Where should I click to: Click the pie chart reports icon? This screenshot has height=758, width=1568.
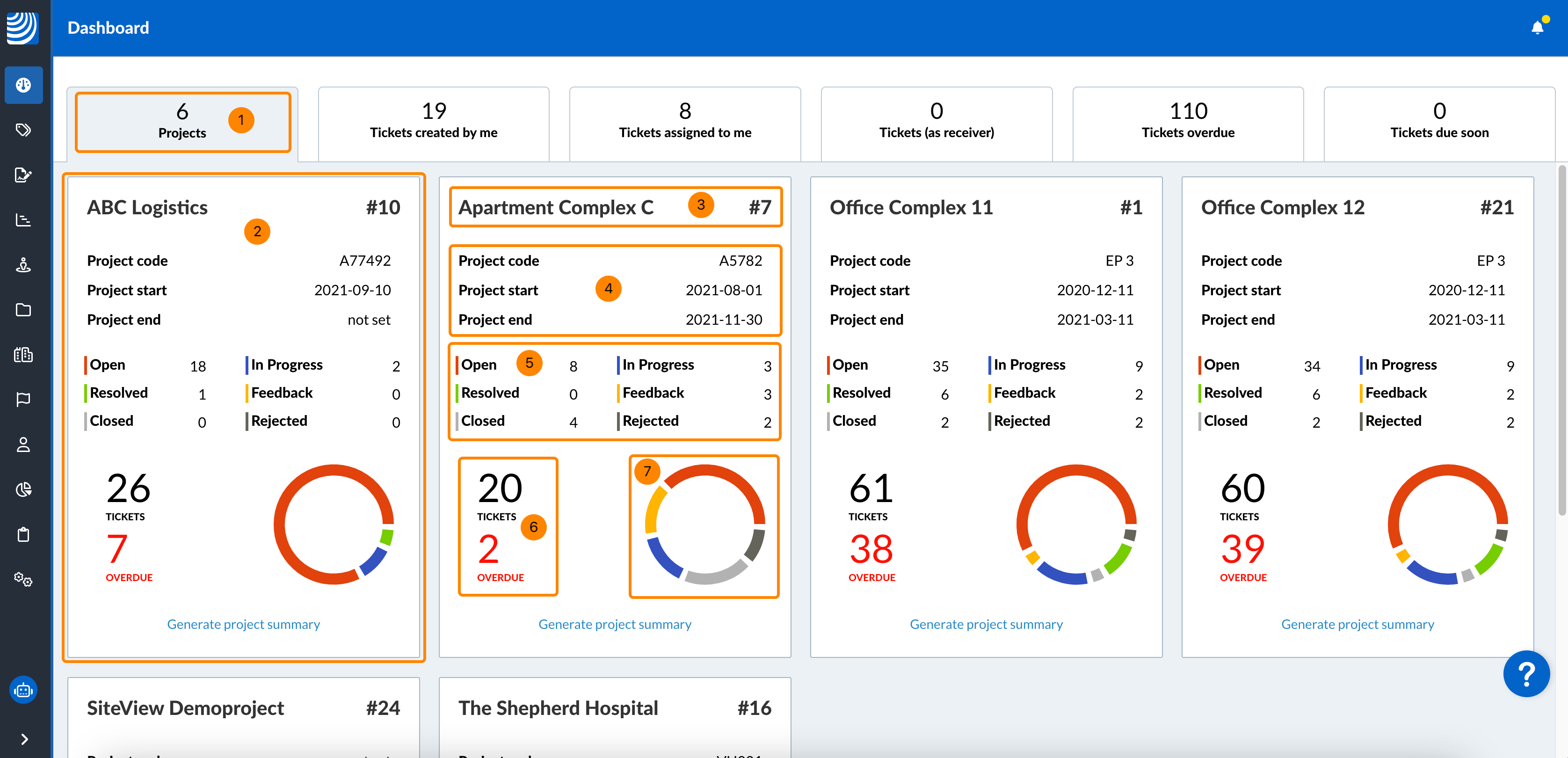pyautogui.click(x=23, y=489)
